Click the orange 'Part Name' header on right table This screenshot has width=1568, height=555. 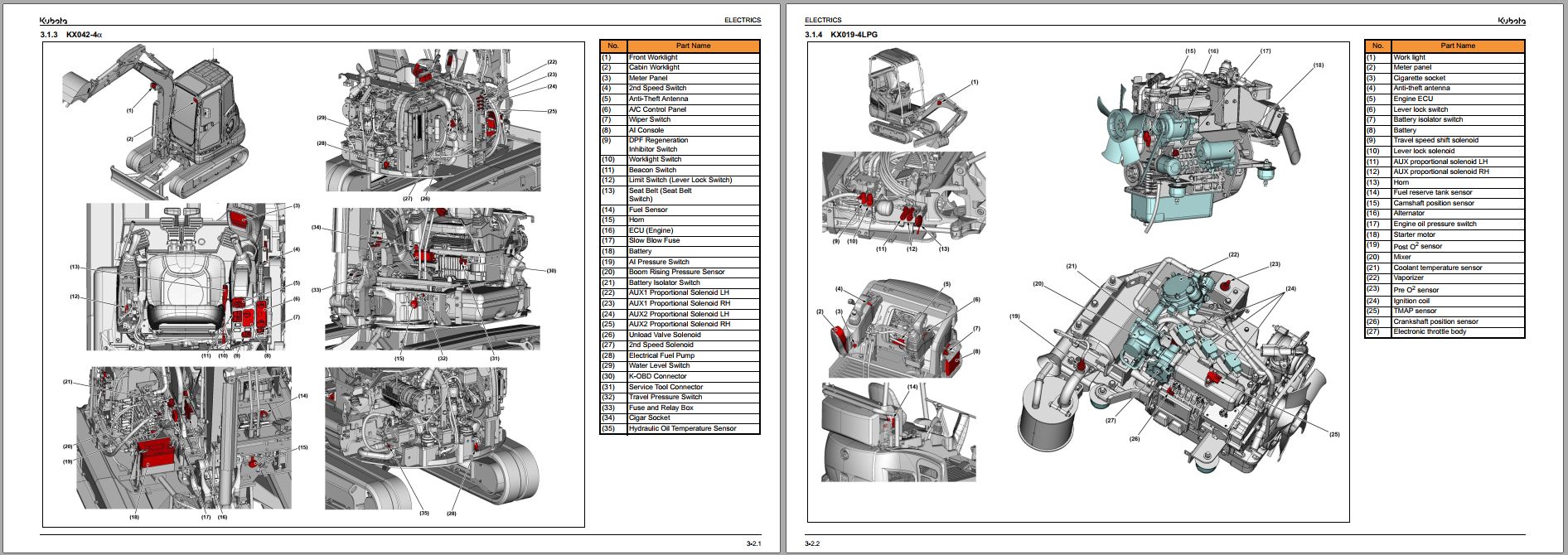1458,46
